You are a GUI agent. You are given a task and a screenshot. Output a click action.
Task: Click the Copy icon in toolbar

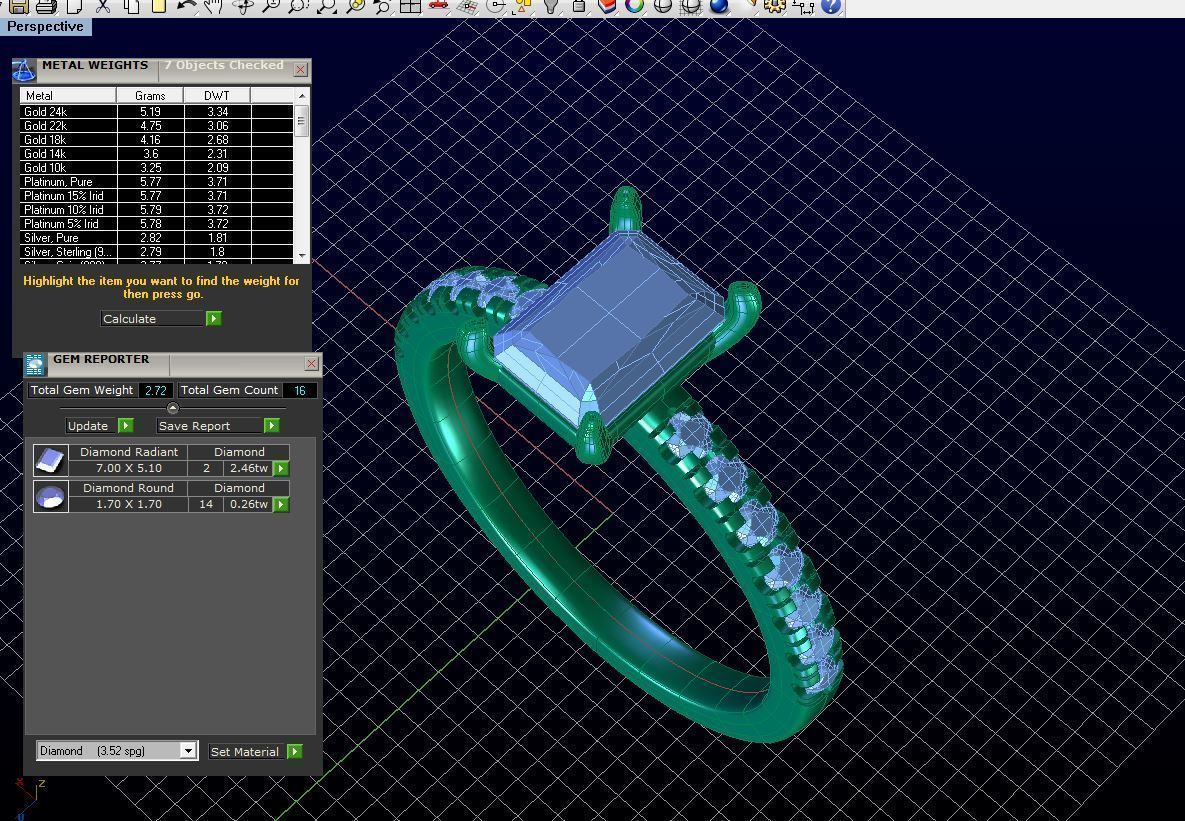tap(131, 6)
